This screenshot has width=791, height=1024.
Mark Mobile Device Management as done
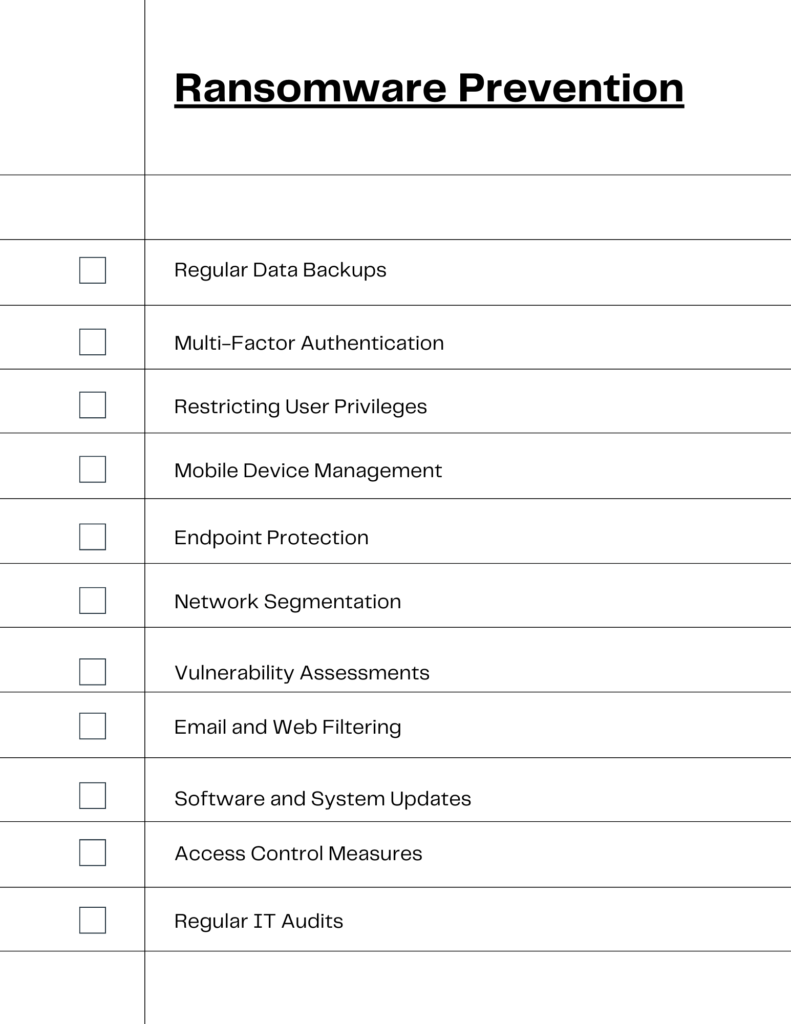click(x=92, y=469)
